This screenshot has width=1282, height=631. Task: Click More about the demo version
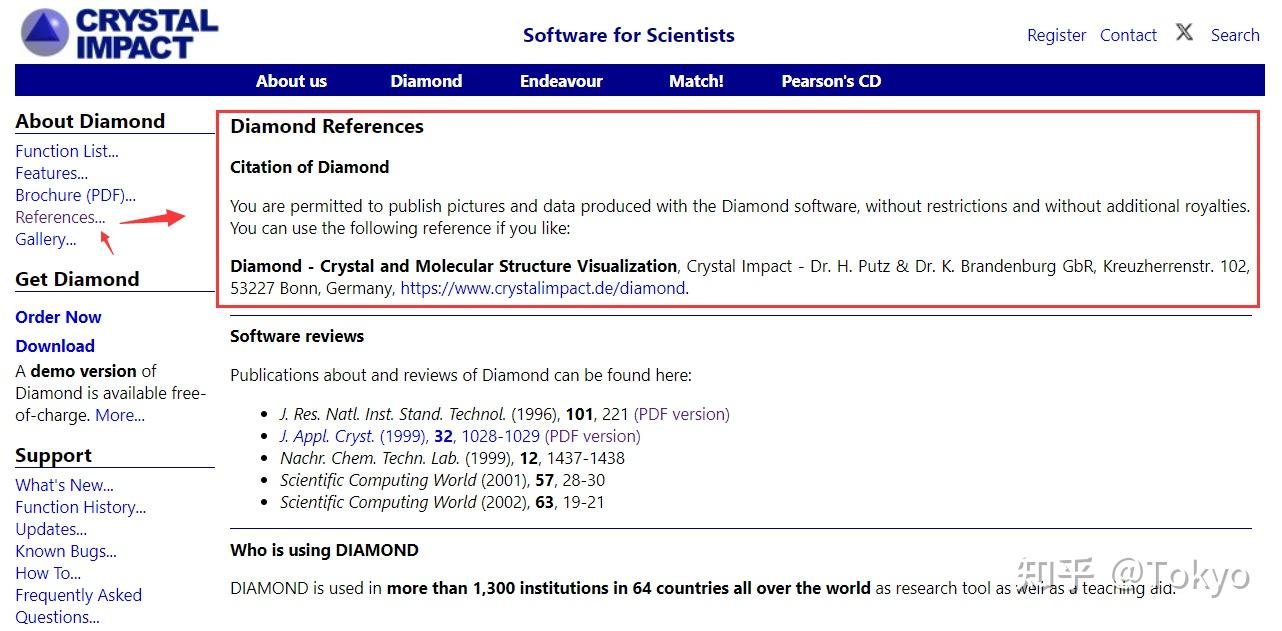pos(119,415)
